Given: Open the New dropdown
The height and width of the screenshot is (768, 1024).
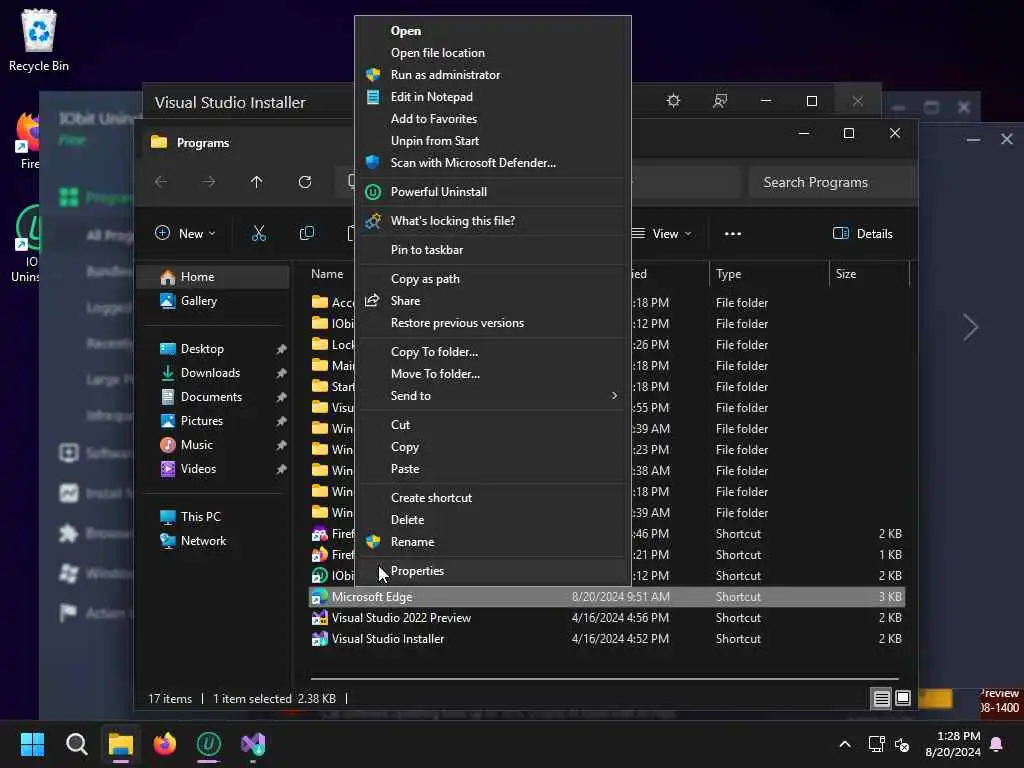Looking at the screenshot, I should pyautogui.click(x=185, y=234).
